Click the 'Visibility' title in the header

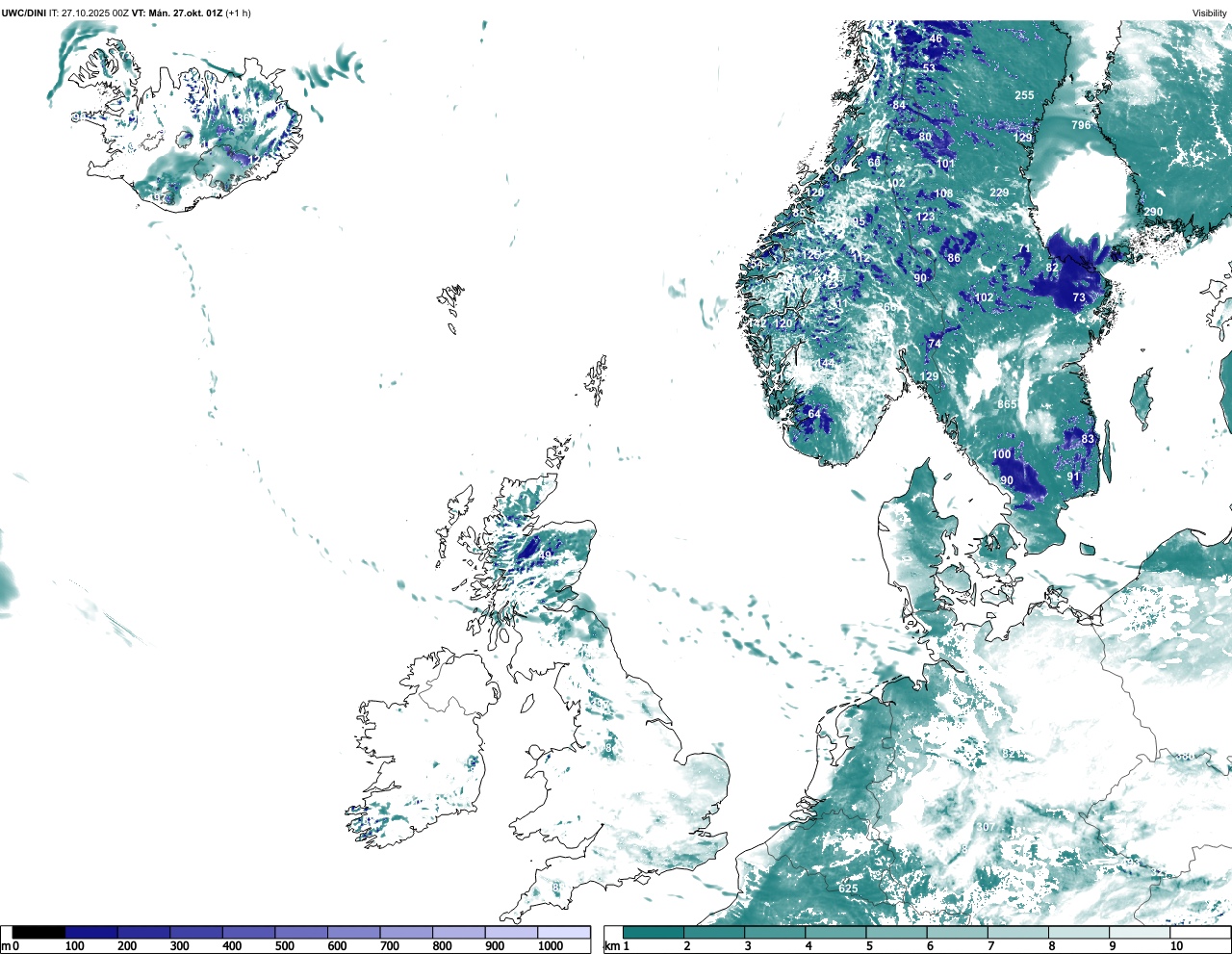[x=1209, y=13]
